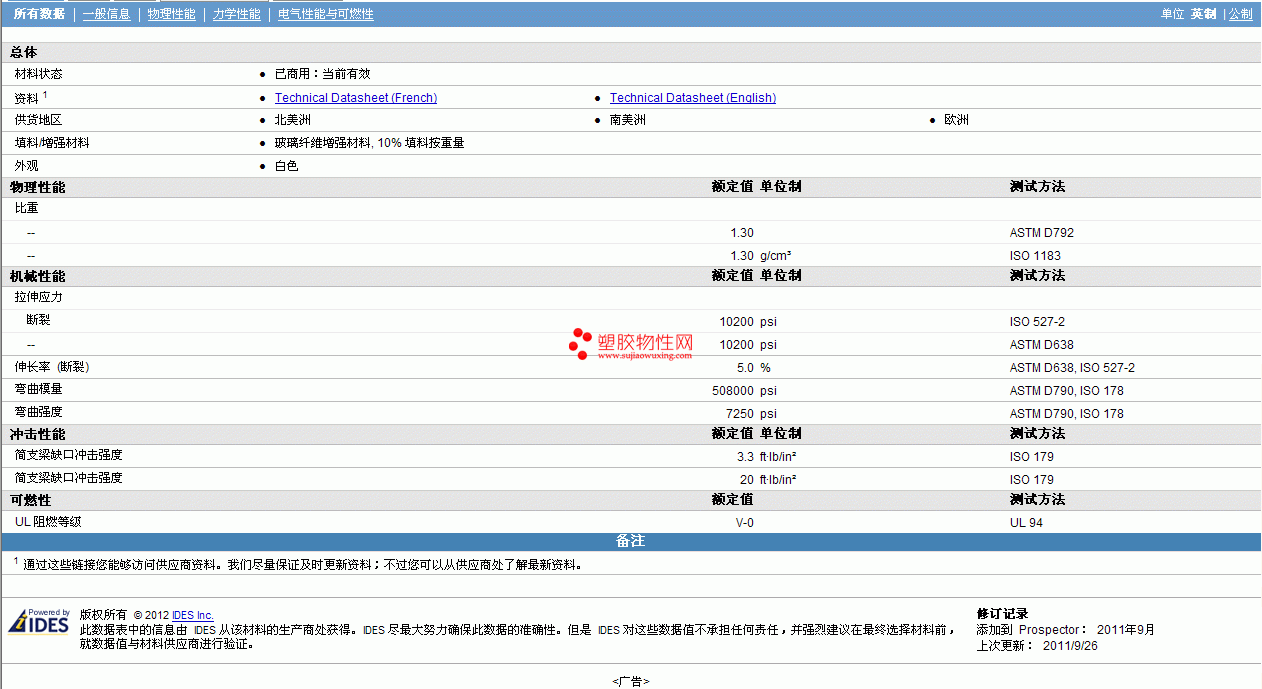Select the 拉伸应力 row label

coord(39,297)
